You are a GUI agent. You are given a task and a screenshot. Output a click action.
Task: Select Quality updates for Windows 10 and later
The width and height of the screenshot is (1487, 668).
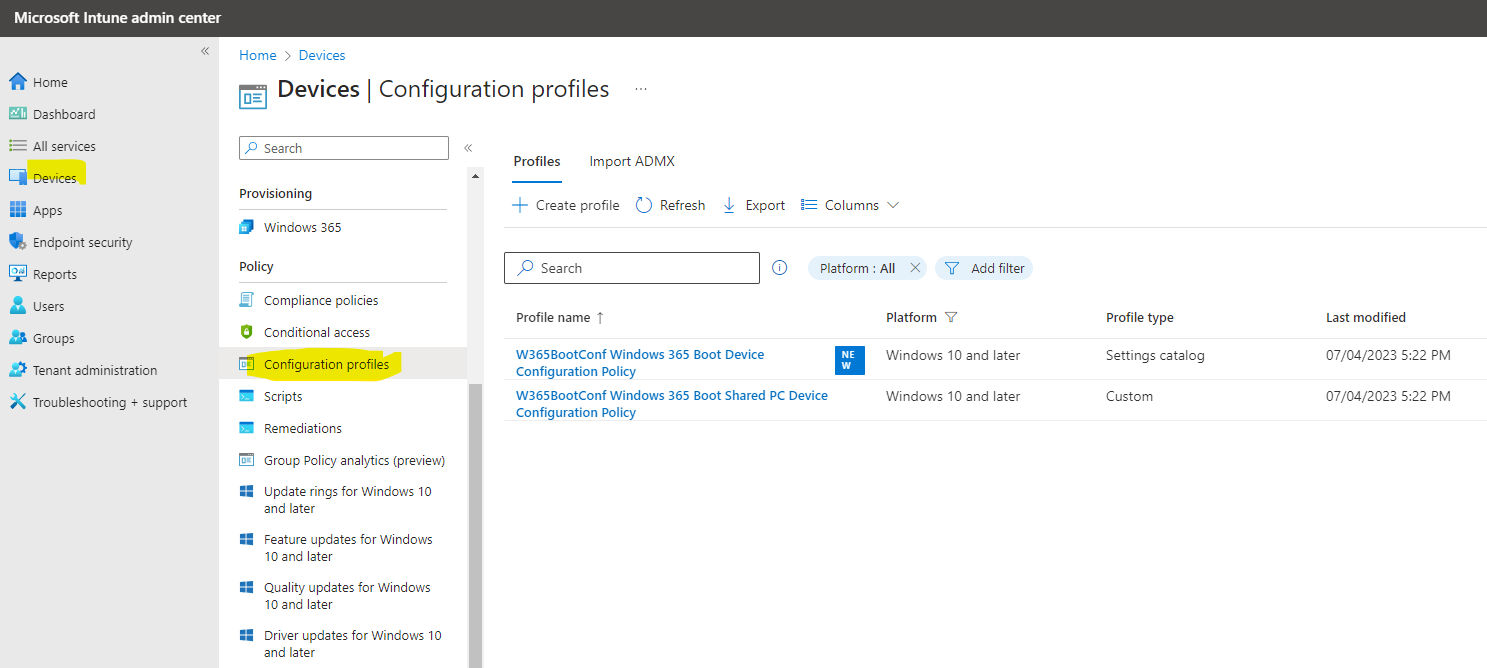click(x=347, y=596)
